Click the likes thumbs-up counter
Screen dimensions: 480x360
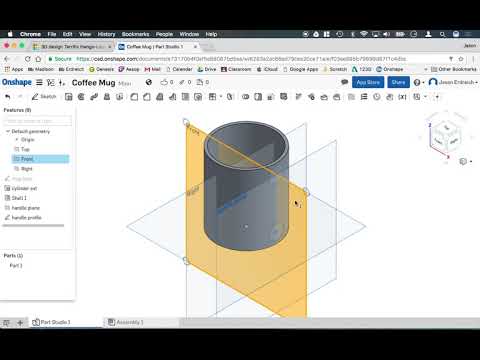click(x=167, y=82)
